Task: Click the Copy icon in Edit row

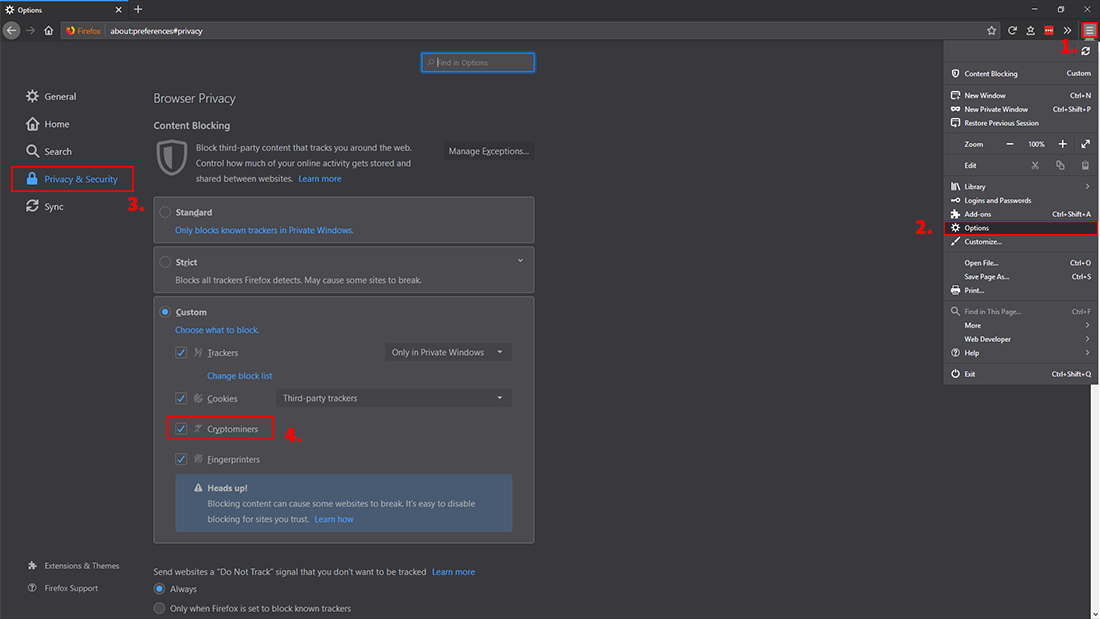Action: click(1060, 166)
